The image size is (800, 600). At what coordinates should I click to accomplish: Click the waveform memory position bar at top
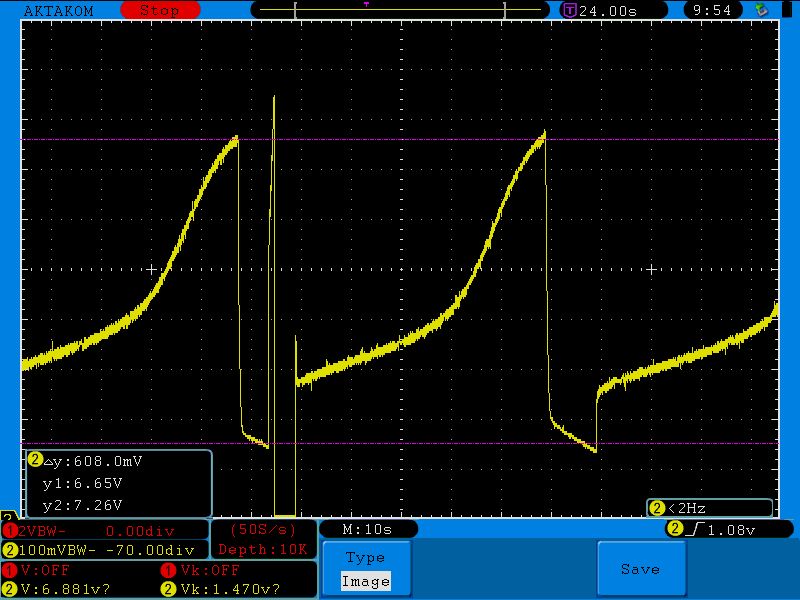(400, 10)
